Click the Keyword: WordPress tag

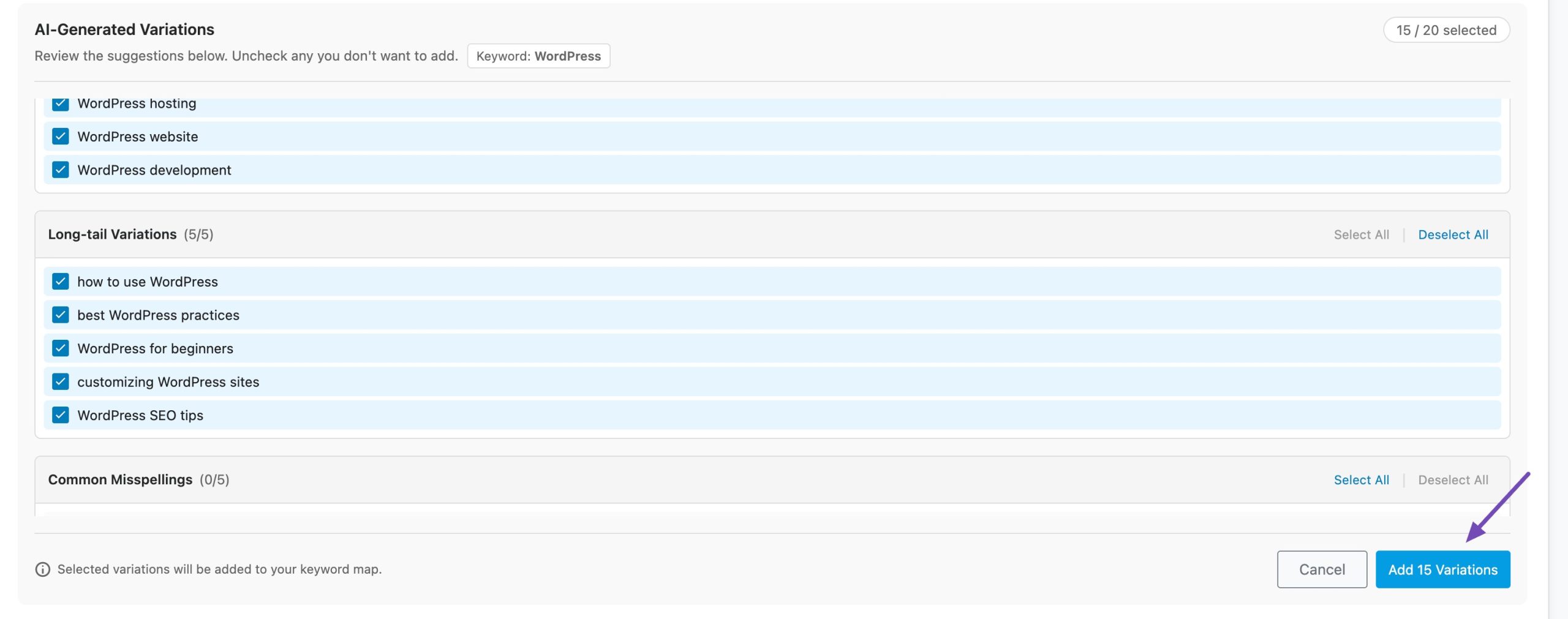point(538,56)
